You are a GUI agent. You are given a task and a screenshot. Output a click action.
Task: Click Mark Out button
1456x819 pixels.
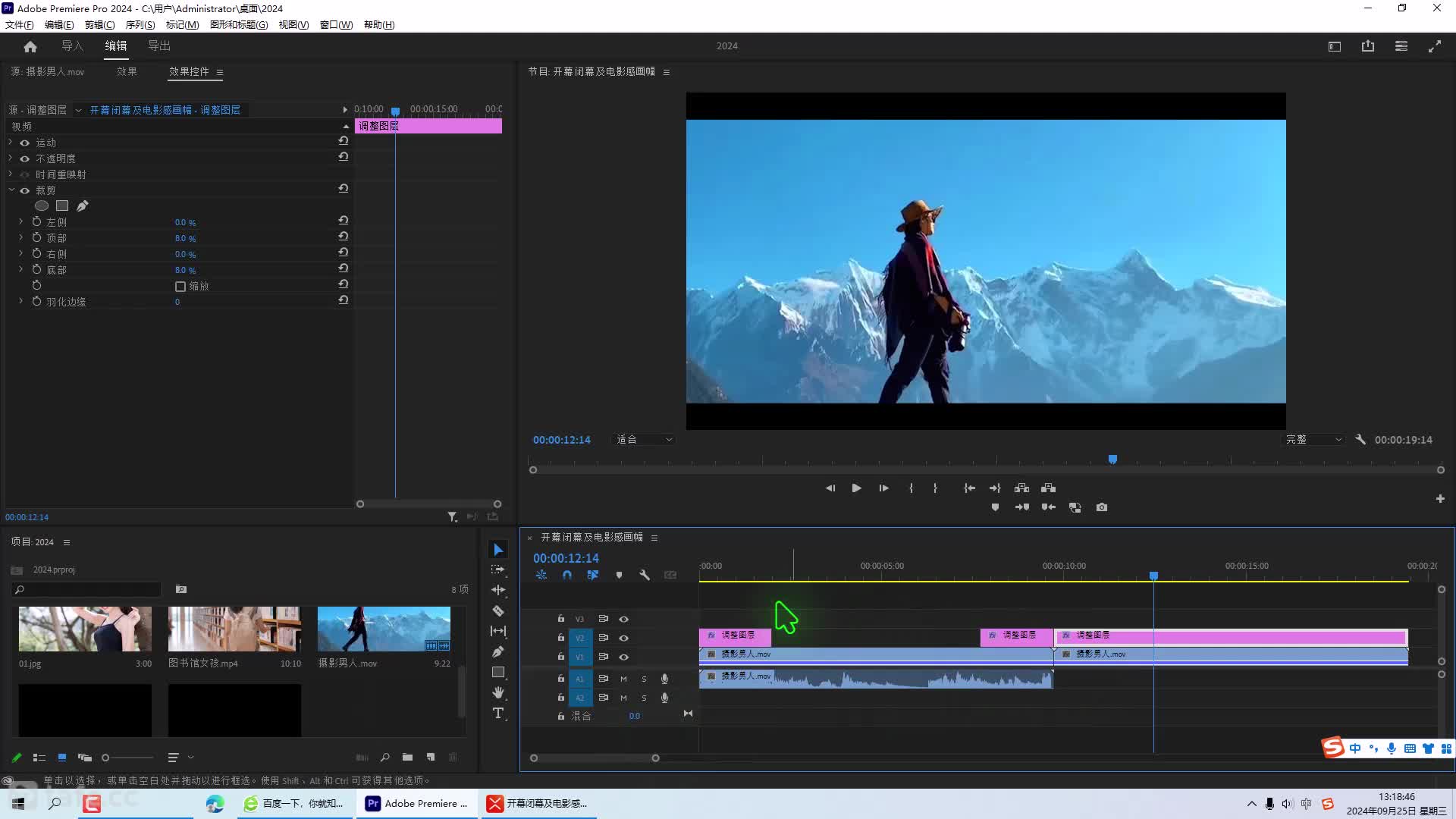point(935,488)
